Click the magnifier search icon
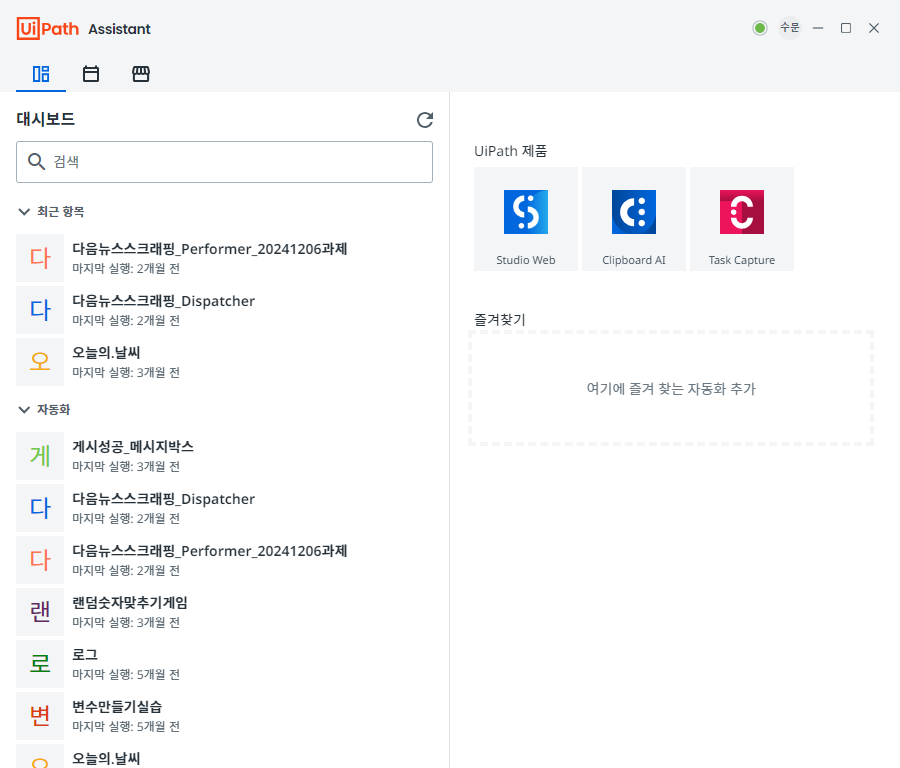900x768 pixels. (36, 162)
